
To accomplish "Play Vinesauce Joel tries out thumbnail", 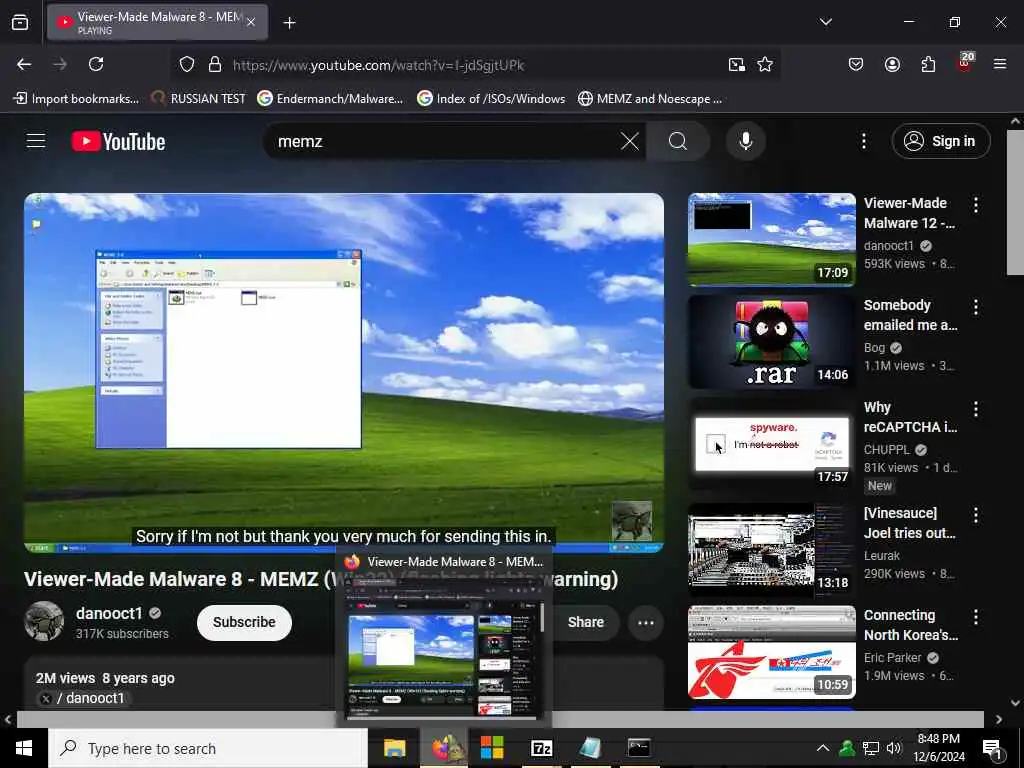I will click(771, 550).
